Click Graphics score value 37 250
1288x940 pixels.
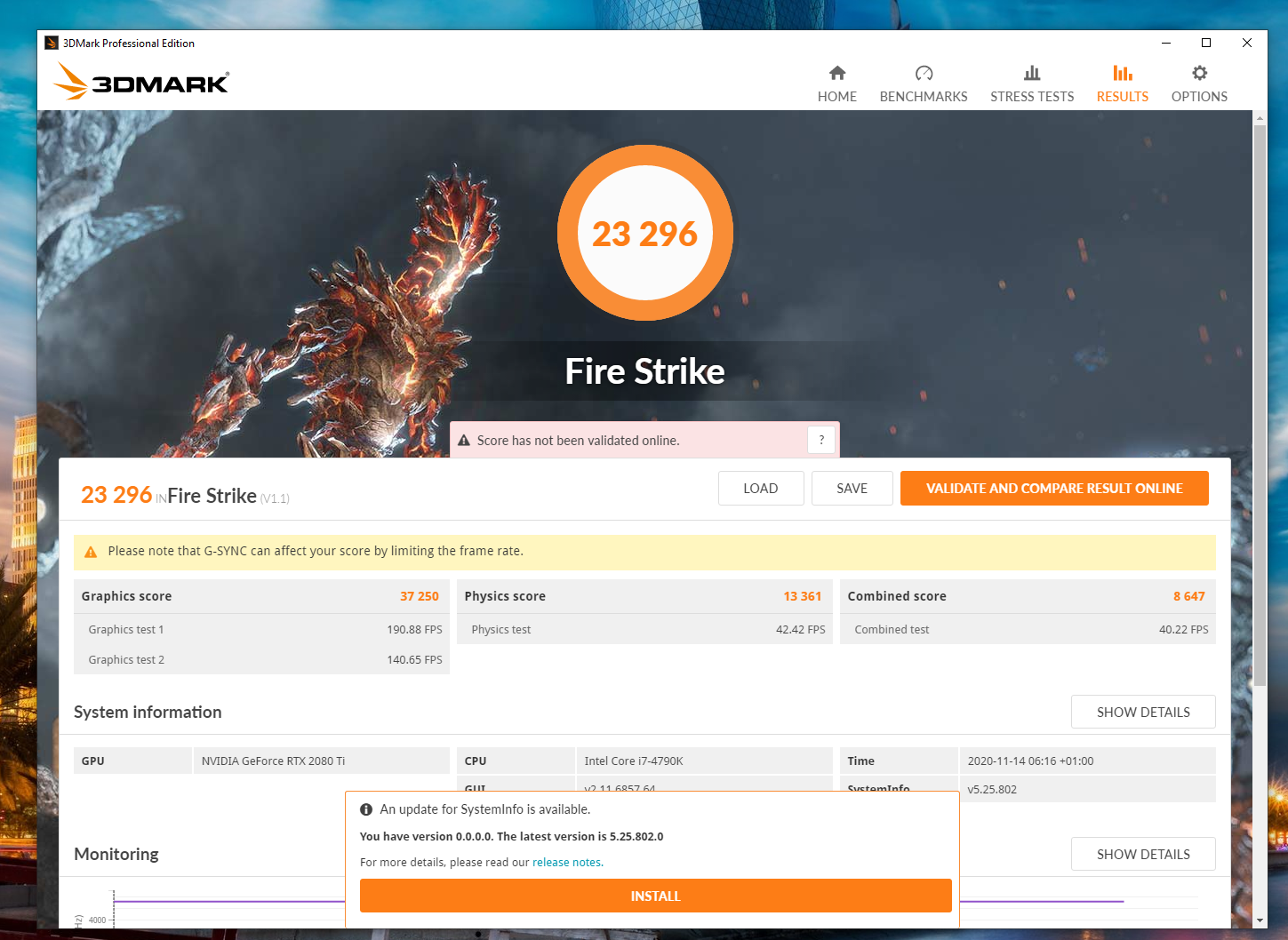(x=420, y=596)
